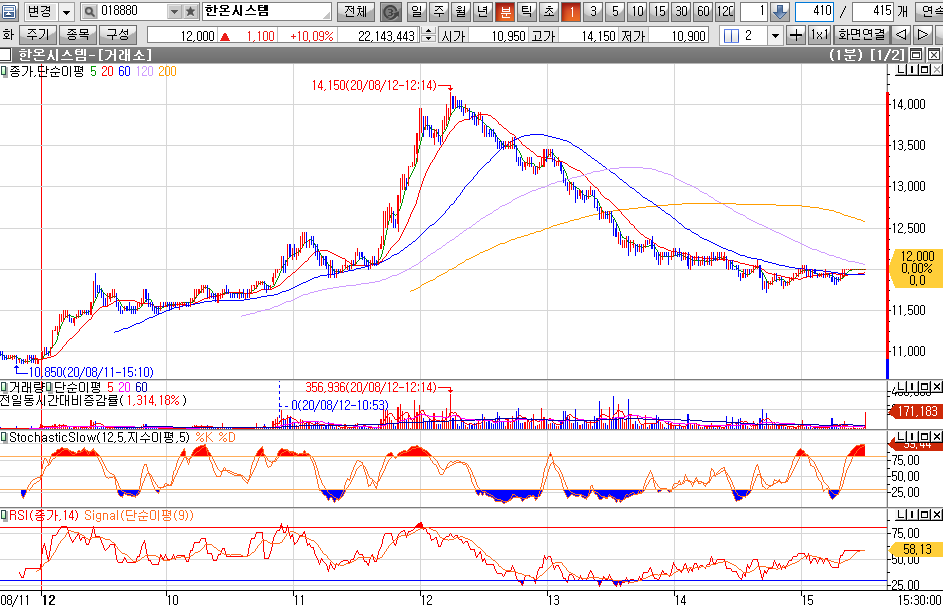Click the orange 200 moving-average label
Screen dimensions: 943x607
(x=167, y=72)
